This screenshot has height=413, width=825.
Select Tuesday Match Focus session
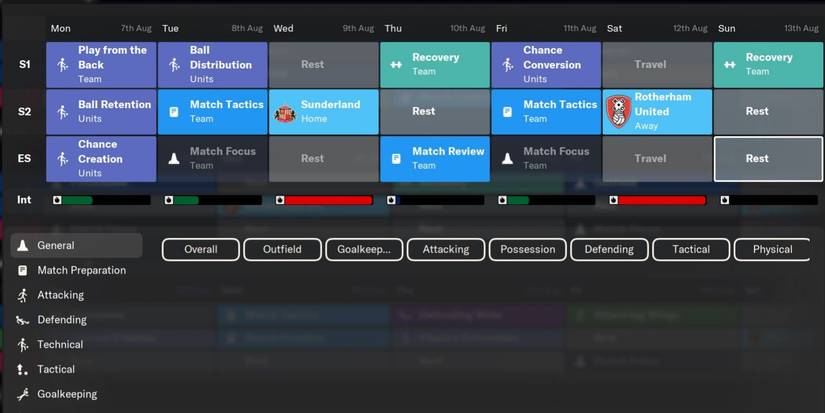pos(213,159)
